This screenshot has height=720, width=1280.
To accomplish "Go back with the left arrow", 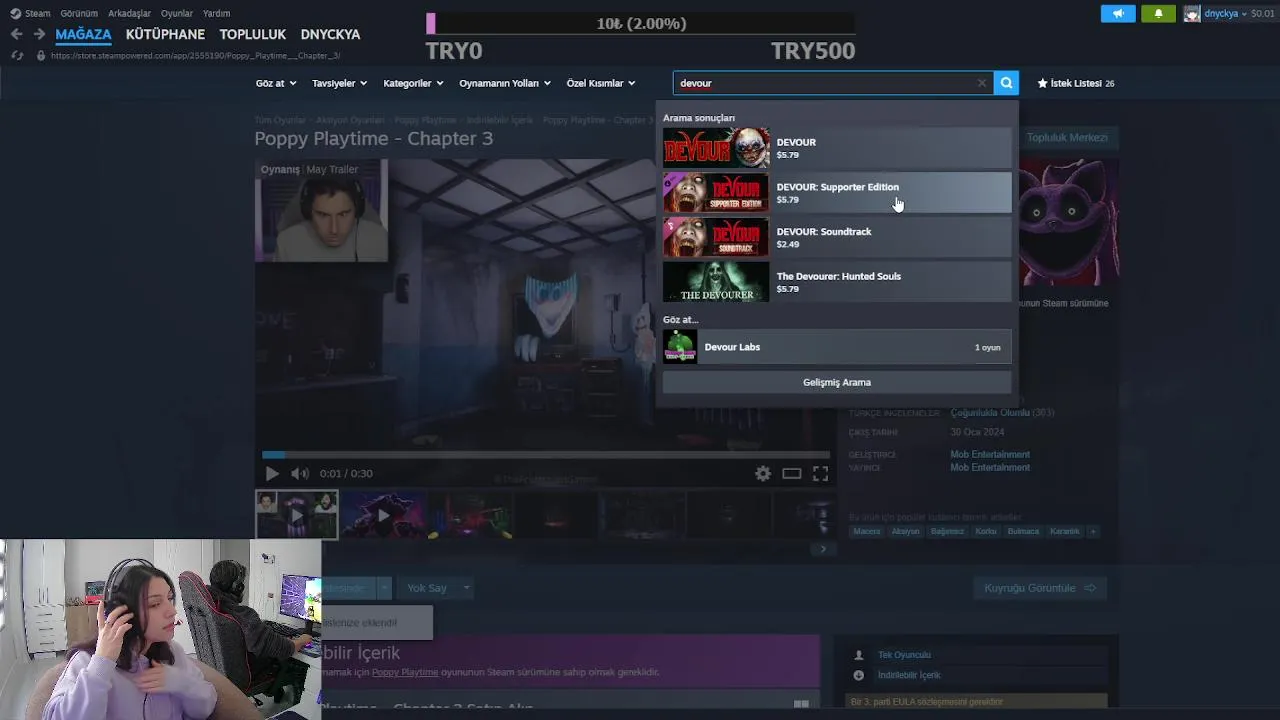I will (x=16, y=34).
